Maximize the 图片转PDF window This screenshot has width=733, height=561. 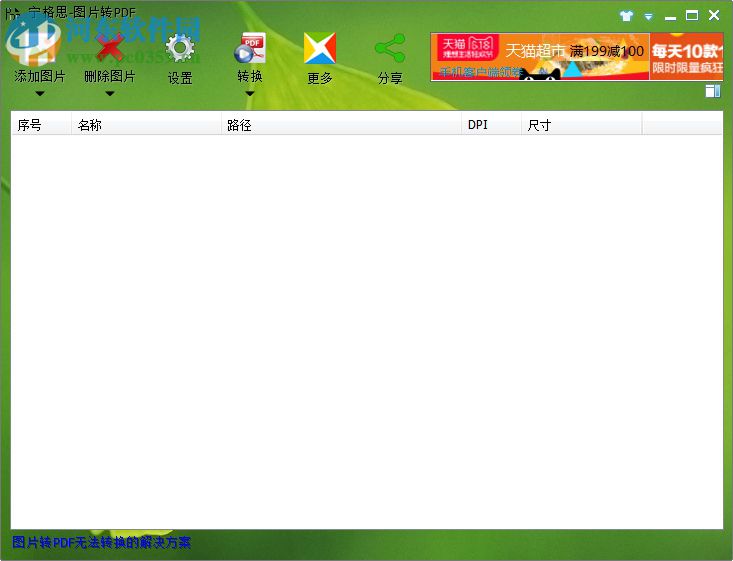692,15
